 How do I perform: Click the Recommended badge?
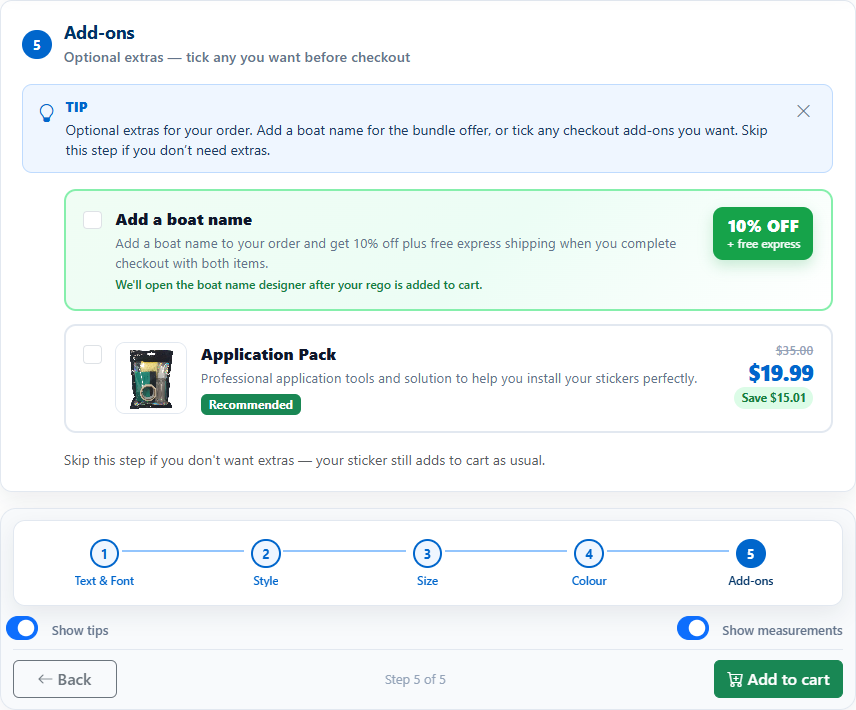pos(251,404)
